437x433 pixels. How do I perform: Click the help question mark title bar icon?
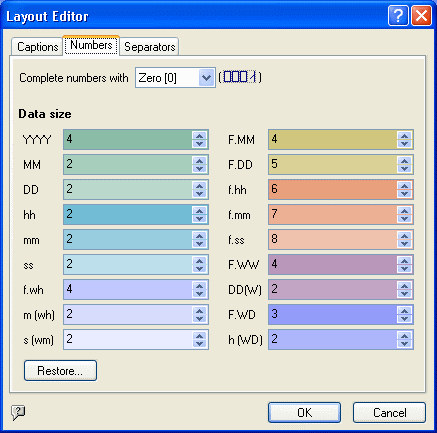(398, 16)
